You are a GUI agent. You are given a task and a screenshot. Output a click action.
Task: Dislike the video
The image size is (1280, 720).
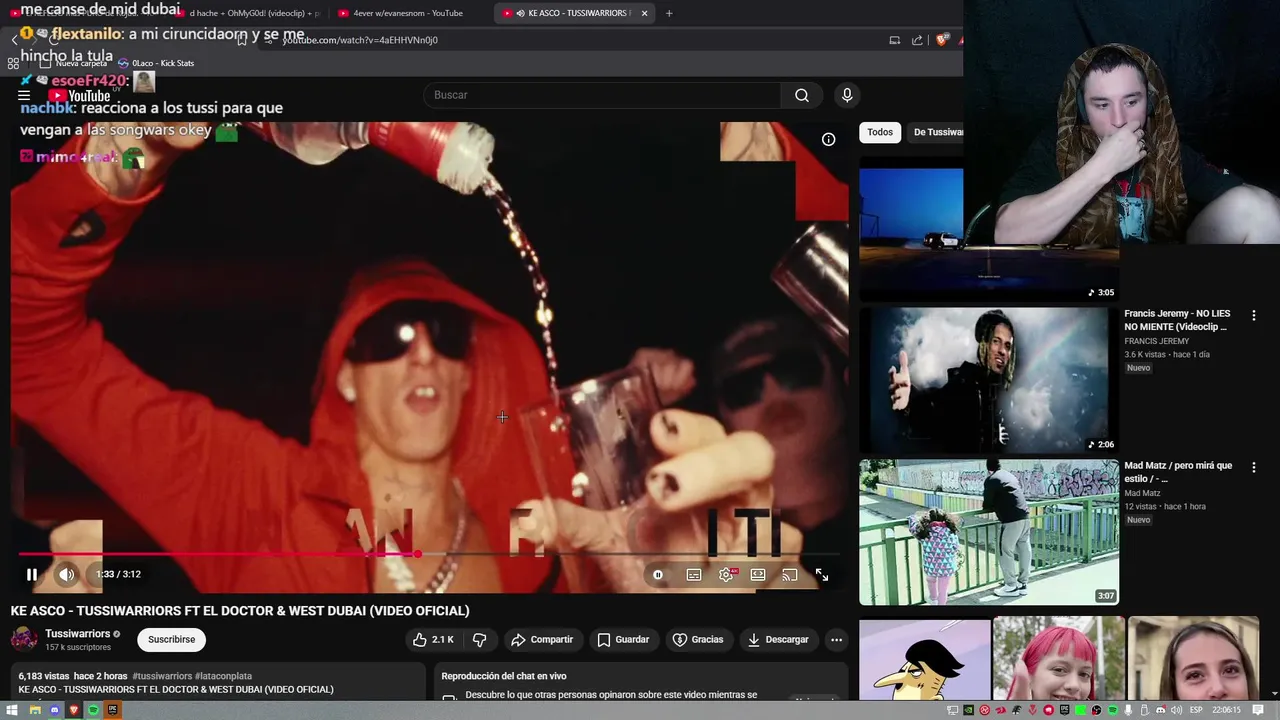(480, 640)
